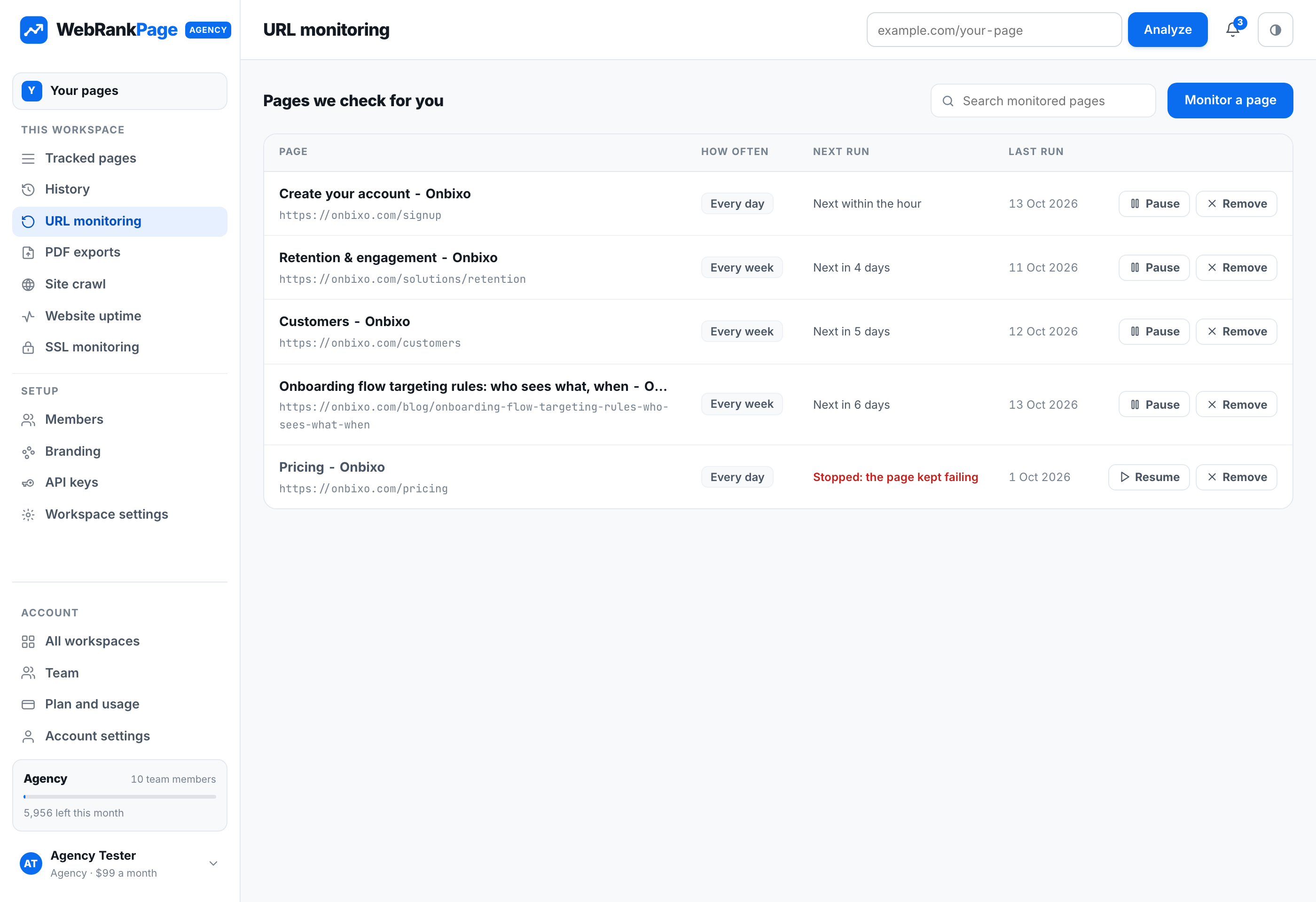This screenshot has width=1316, height=902.
Task: Pause monitoring for Create your account page
Action: tap(1153, 204)
